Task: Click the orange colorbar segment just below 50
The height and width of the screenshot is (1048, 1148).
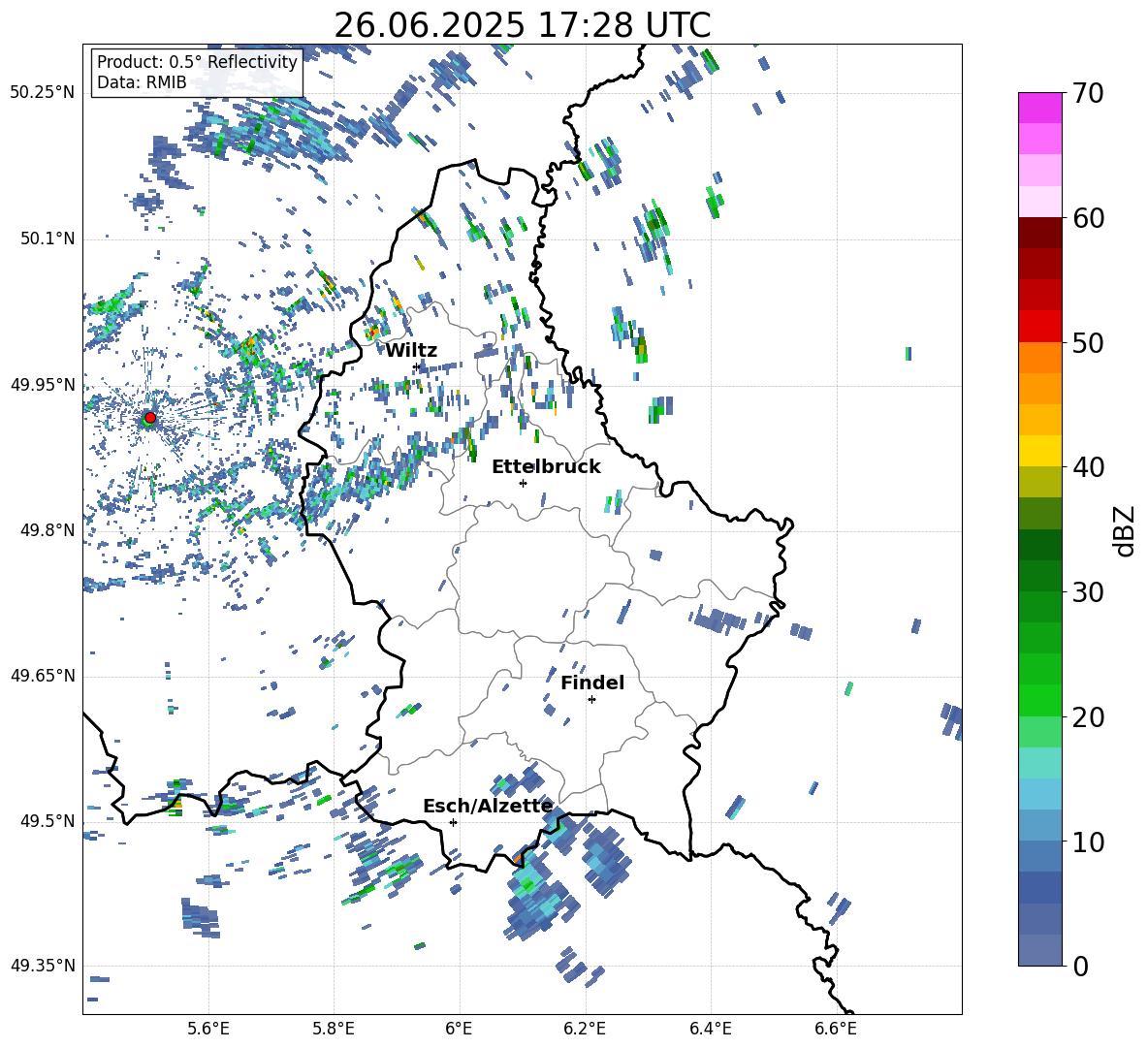Action: coord(1039,358)
